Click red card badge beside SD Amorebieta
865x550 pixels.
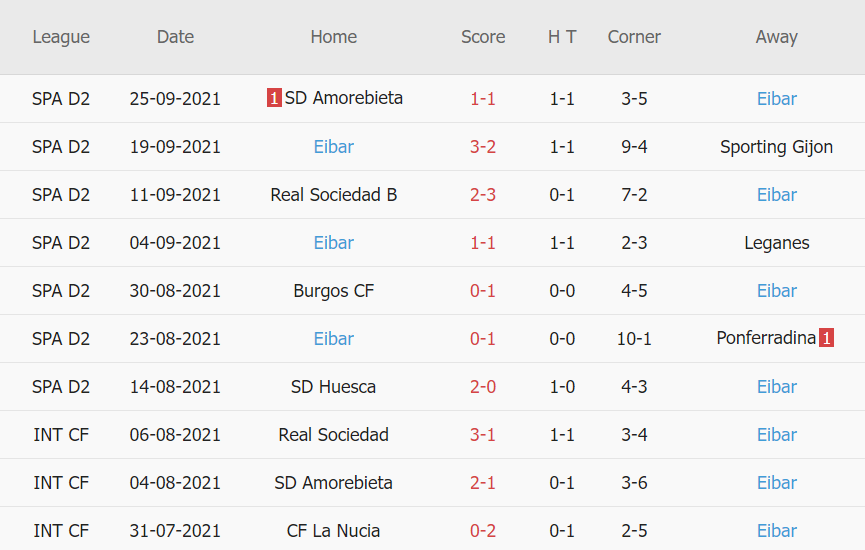click(274, 98)
